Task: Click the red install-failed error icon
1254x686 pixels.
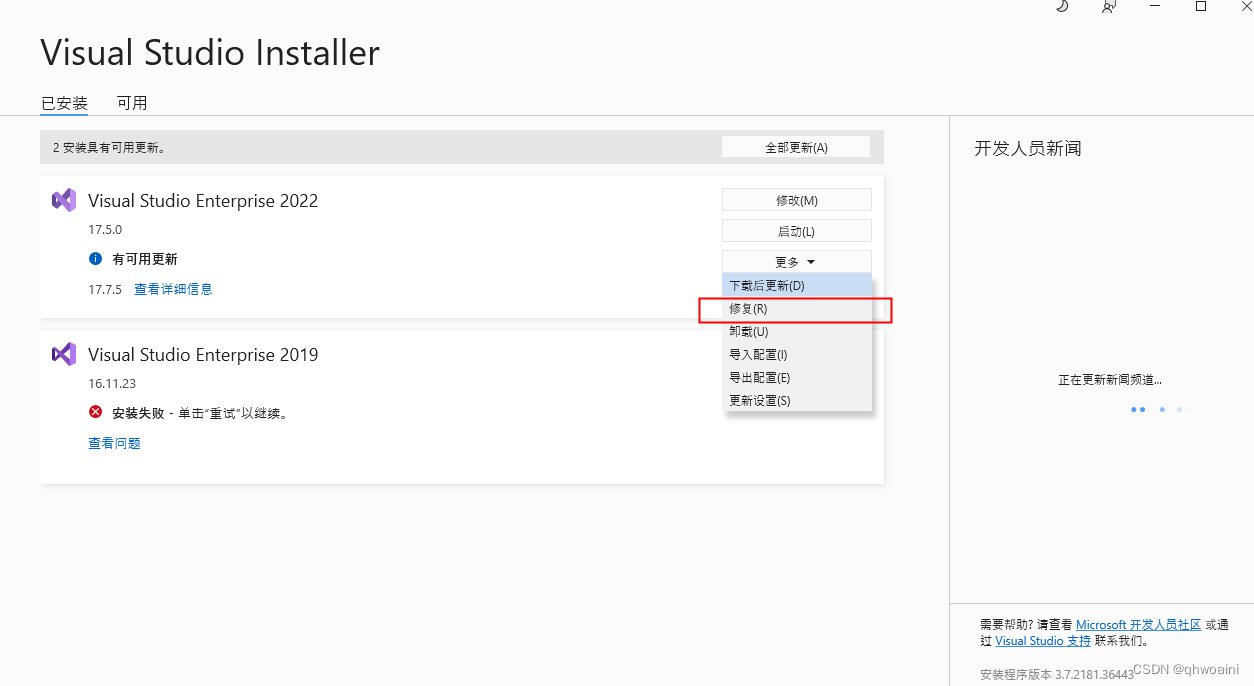Action: click(x=96, y=412)
